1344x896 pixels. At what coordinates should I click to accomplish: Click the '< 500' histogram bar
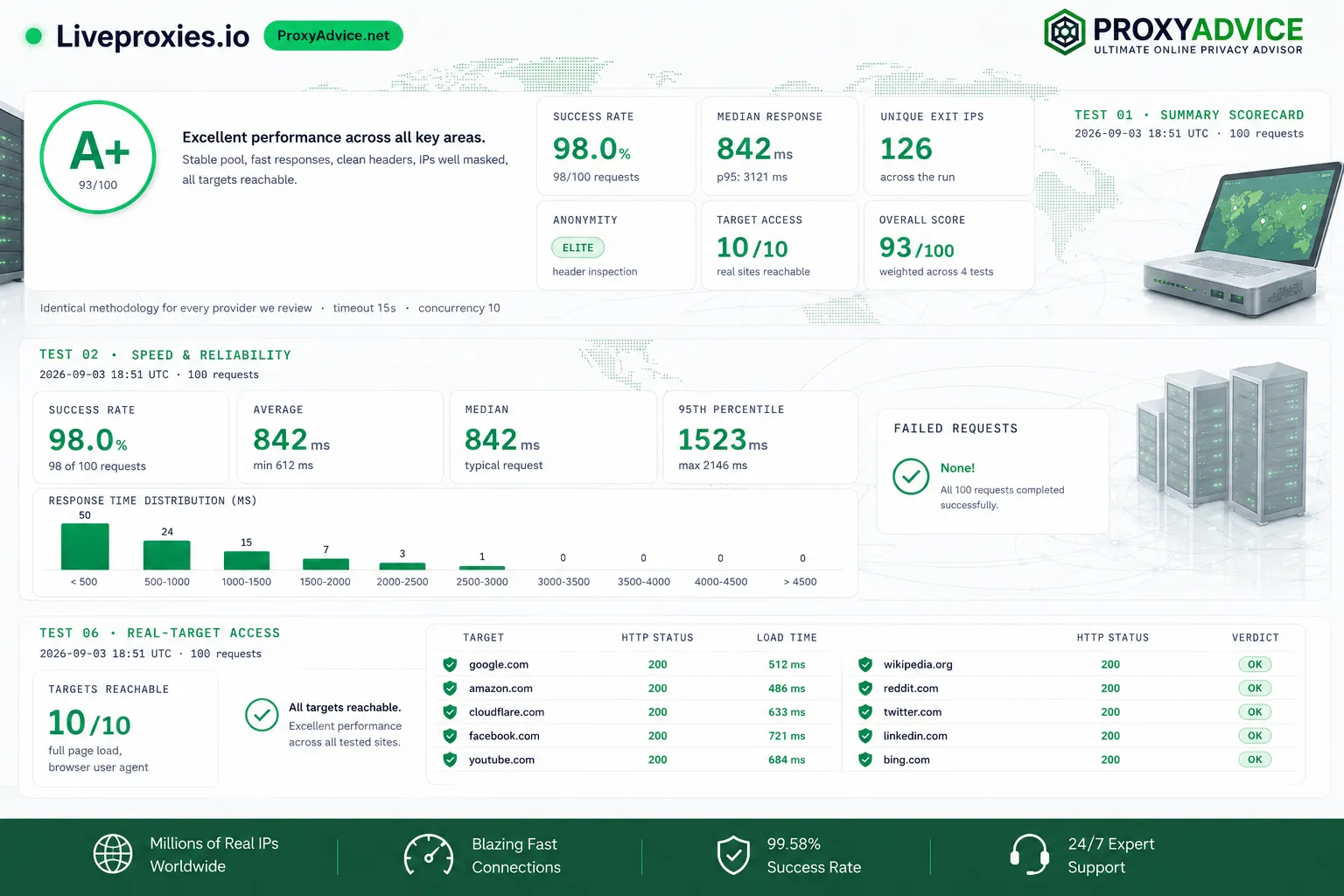[85, 547]
